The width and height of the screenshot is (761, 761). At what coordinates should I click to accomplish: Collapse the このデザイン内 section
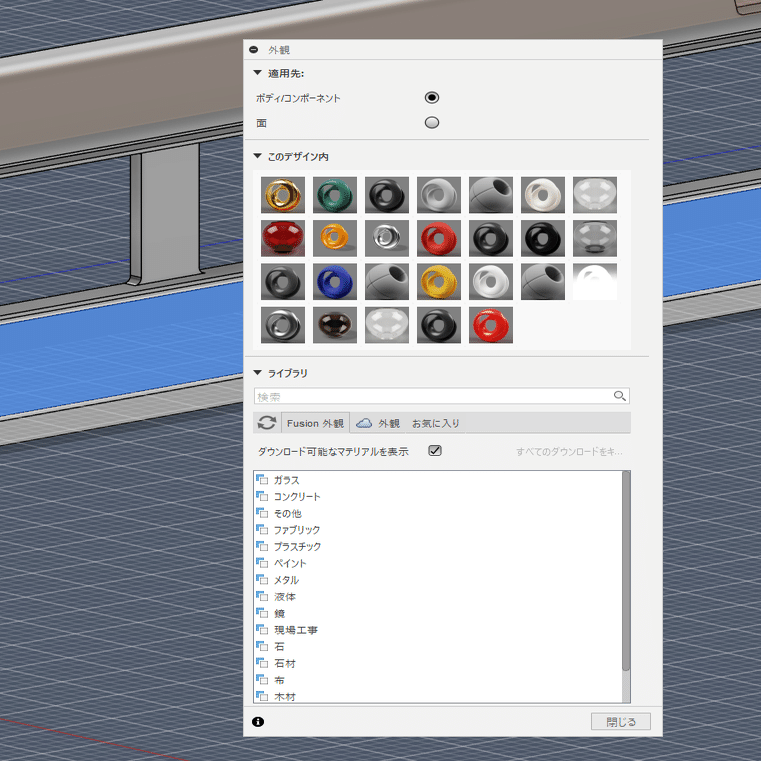[258, 156]
